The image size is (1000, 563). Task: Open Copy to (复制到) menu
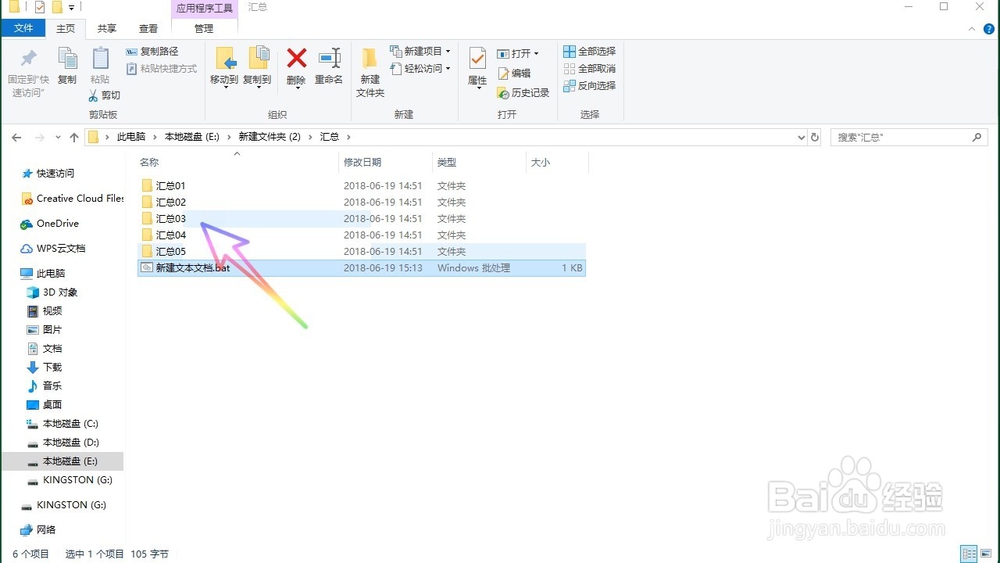pyautogui.click(x=258, y=67)
